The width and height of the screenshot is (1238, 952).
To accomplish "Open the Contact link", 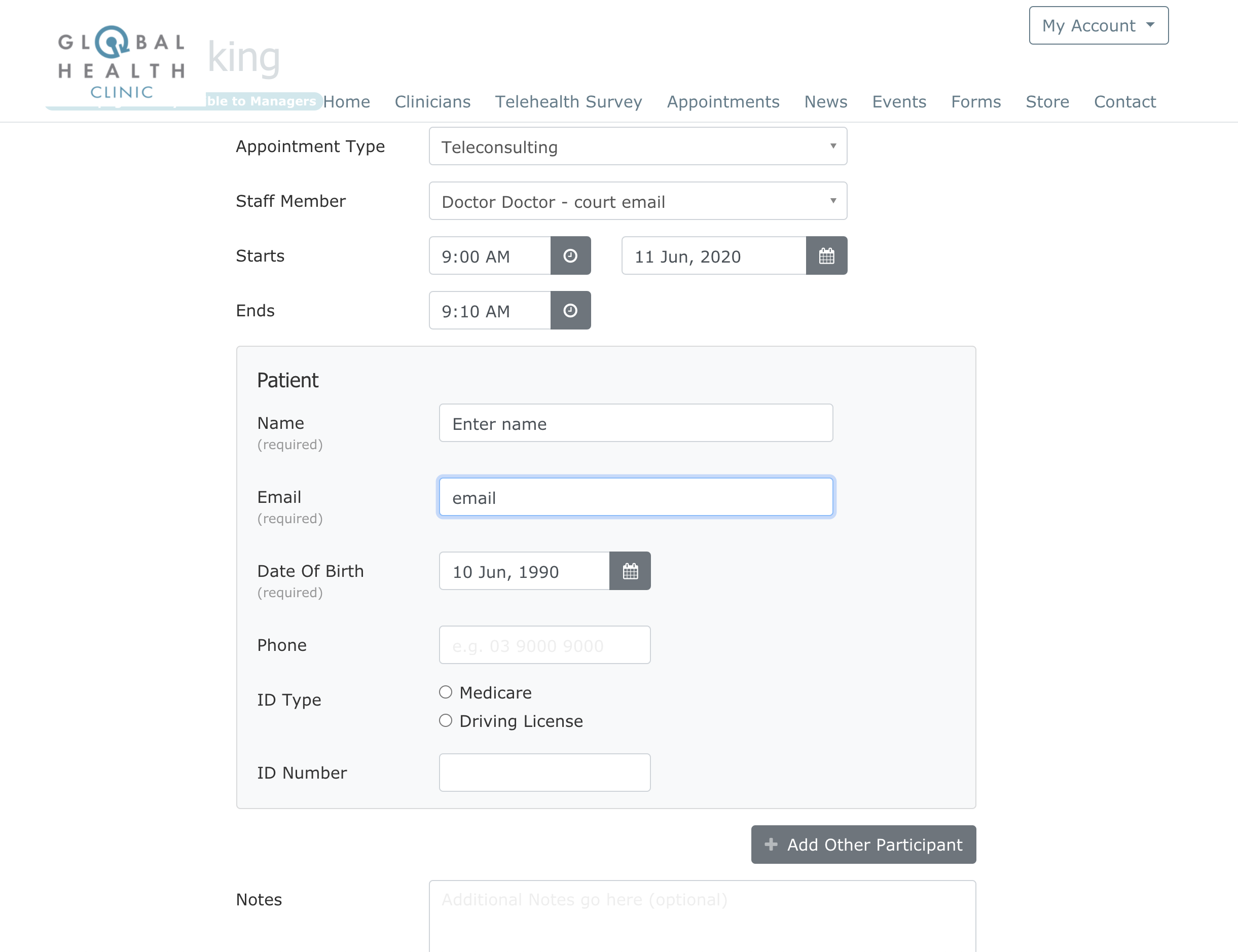I will pos(1124,101).
